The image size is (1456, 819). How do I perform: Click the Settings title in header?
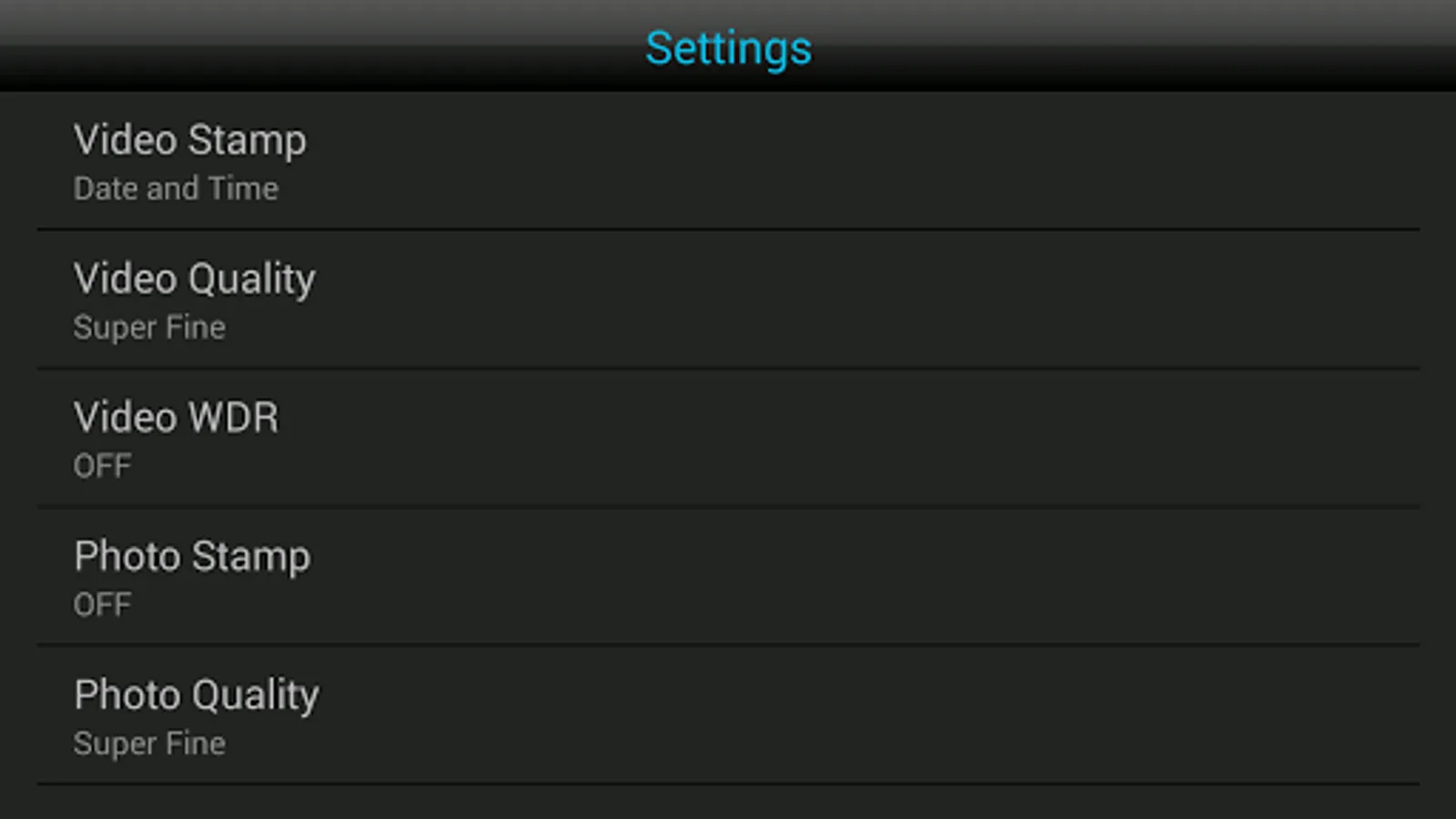(x=728, y=48)
